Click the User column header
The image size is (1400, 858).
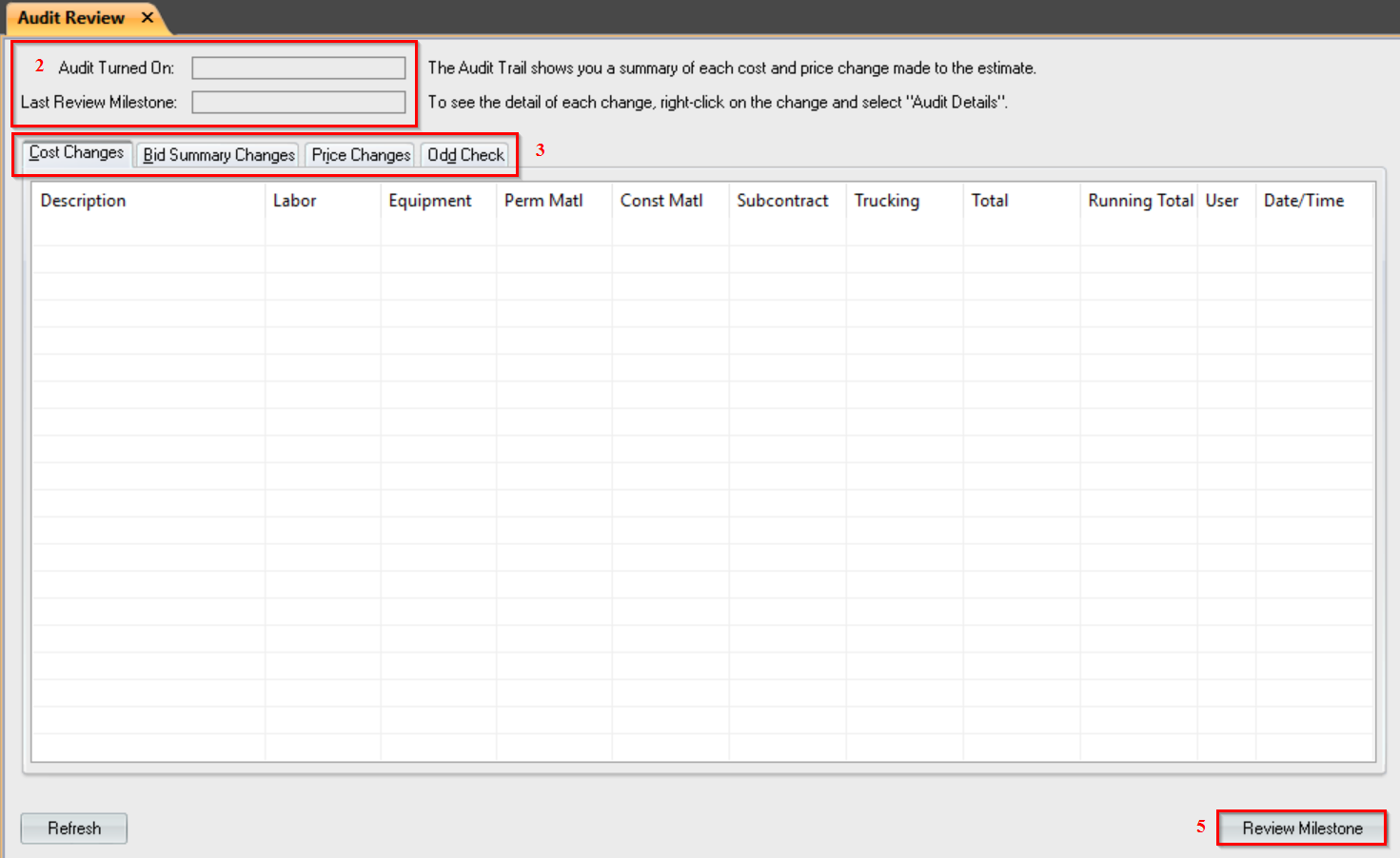click(x=1227, y=201)
